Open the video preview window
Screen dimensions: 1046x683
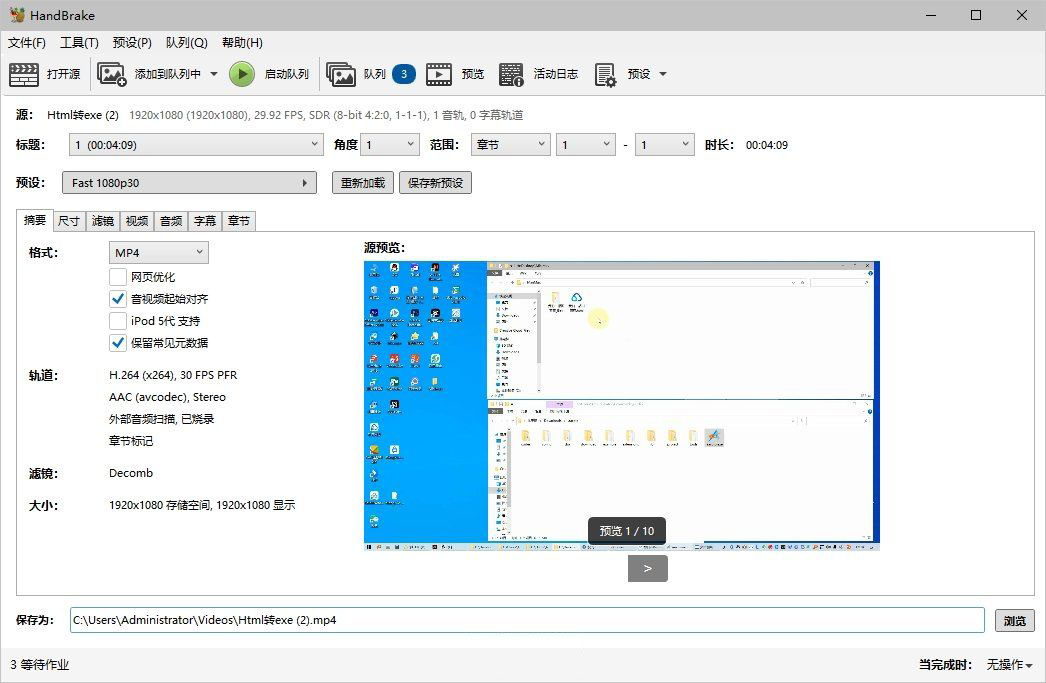click(457, 73)
